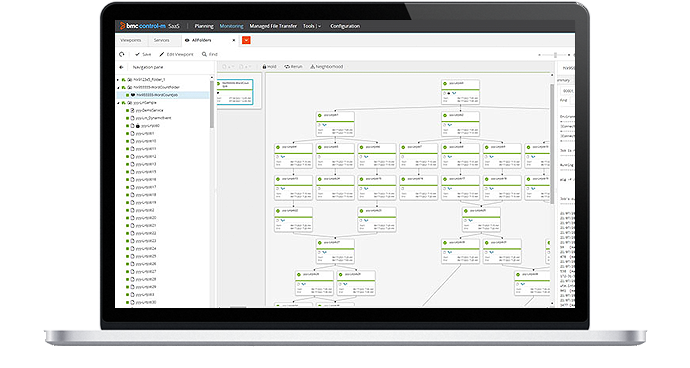Click the Hold action button
The image size is (690, 368).
[269, 66]
